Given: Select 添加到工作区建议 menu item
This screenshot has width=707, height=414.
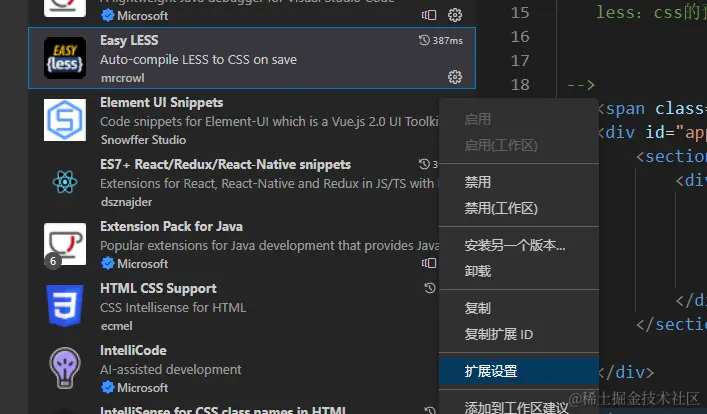Looking at the screenshot, I should click(x=519, y=407).
